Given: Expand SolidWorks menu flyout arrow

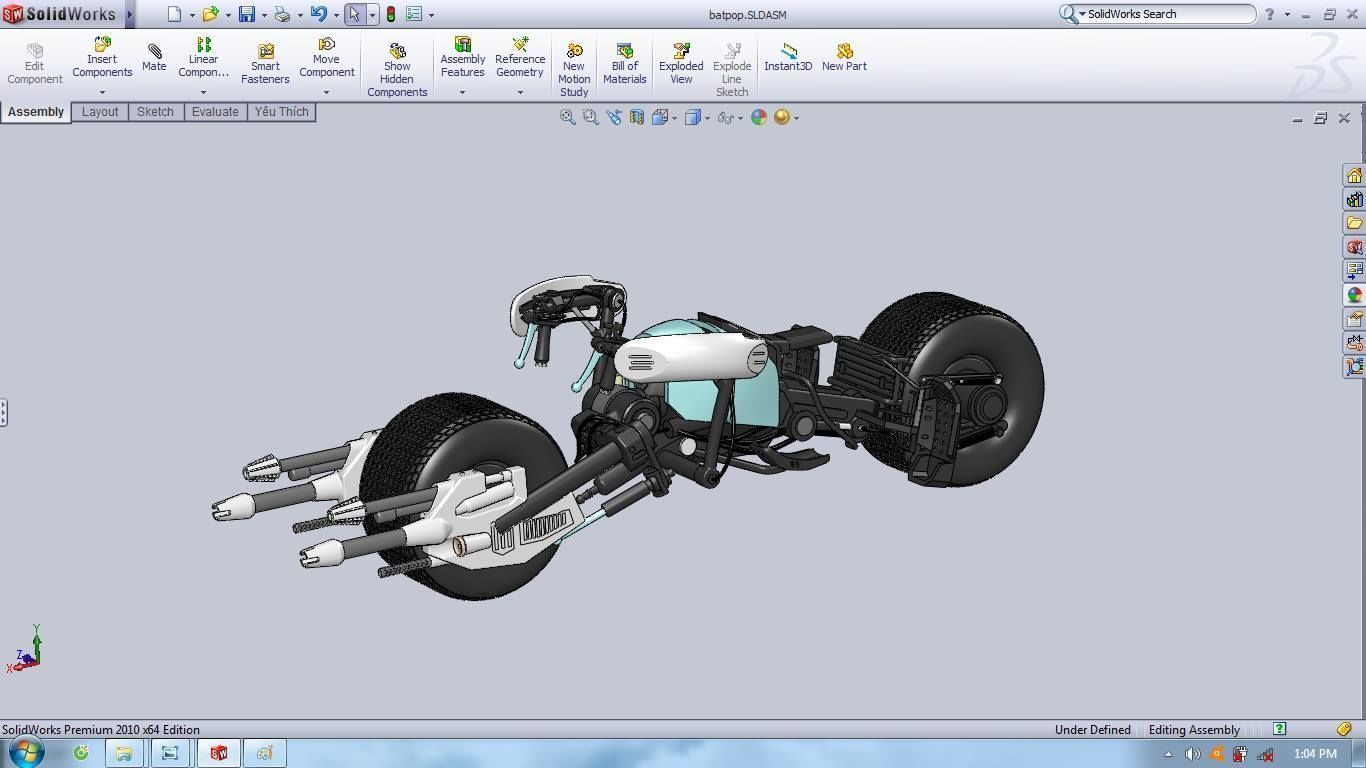Looking at the screenshot, I should pyautogui.click(x=130, y=14).
